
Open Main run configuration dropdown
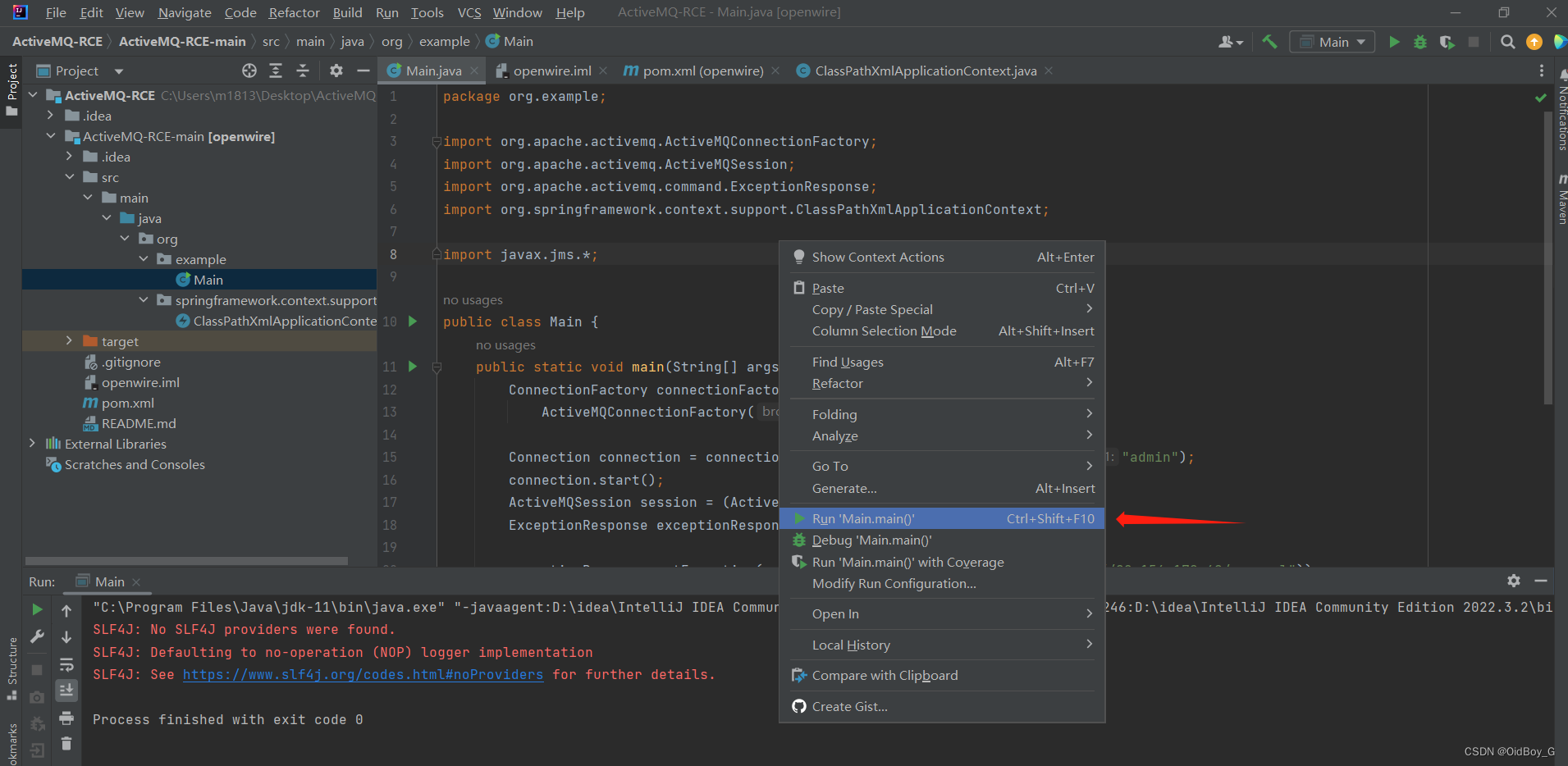tap(1333, 42)
